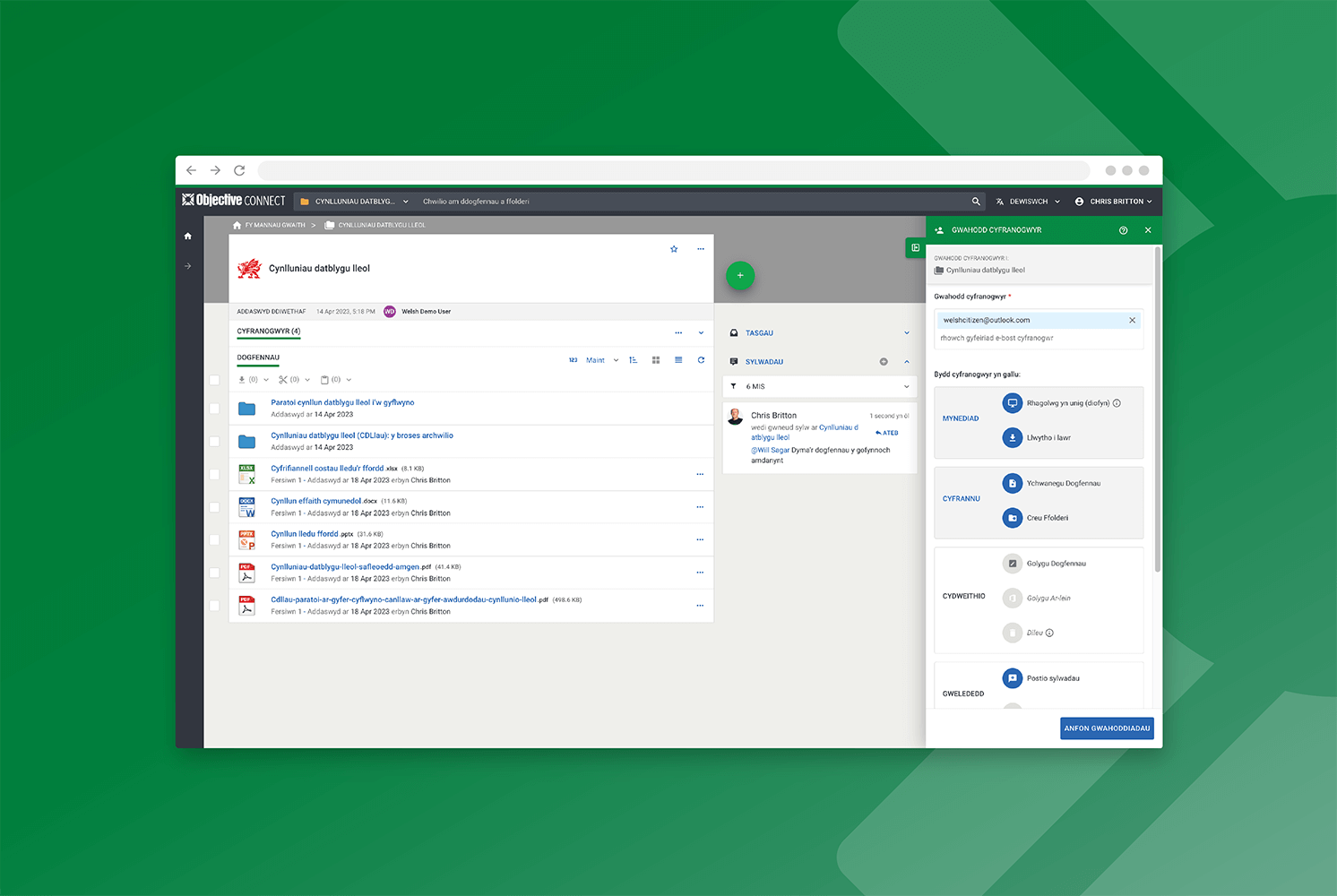Viewport: 1337px width, 896px height.
Task: Select the Home icon in the left sidebar
Action: coord(187,236)
